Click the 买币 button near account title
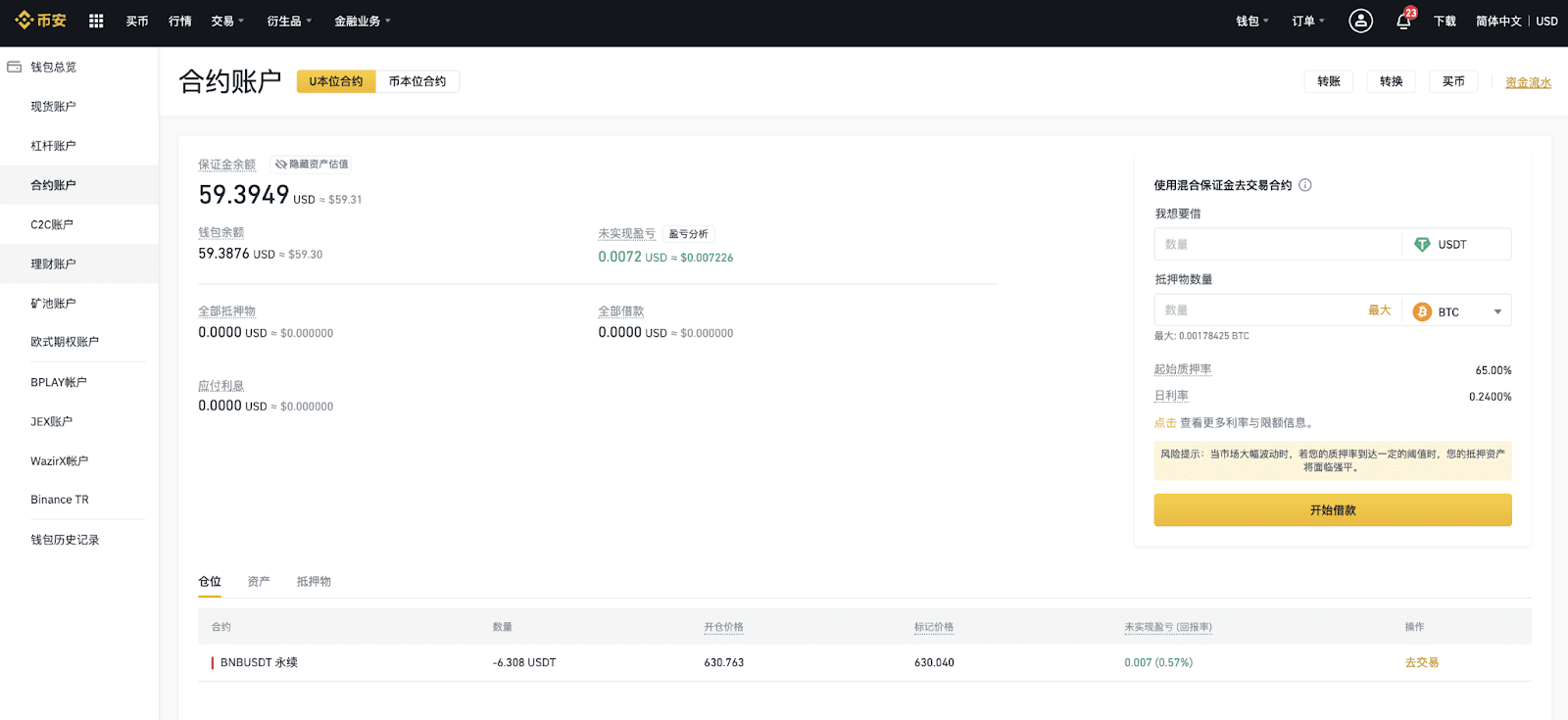1568x720 pixels. pyautogui.click(x=1453, y=81)
